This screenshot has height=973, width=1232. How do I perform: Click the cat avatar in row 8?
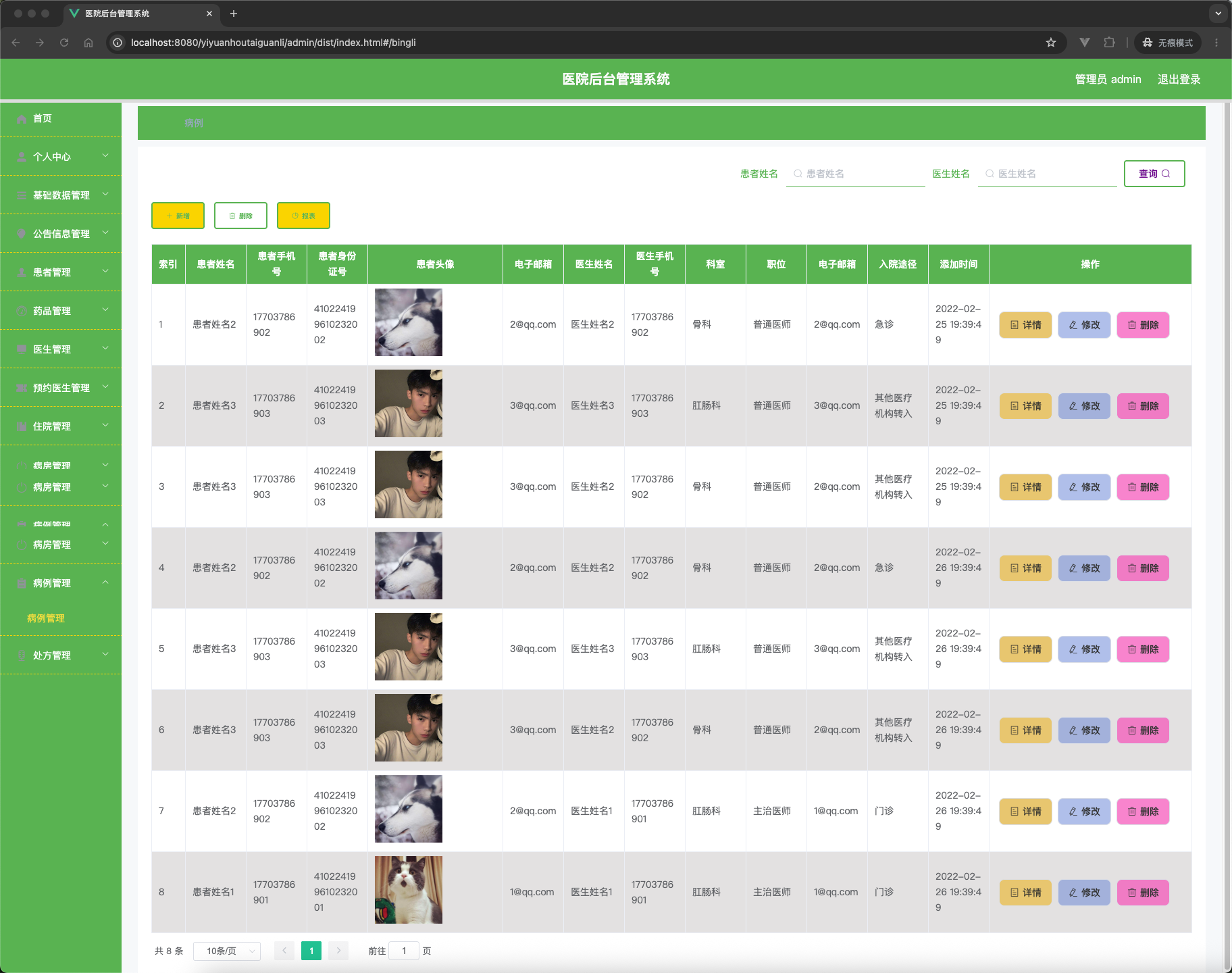pyautogui.click(x=409, y=890)
